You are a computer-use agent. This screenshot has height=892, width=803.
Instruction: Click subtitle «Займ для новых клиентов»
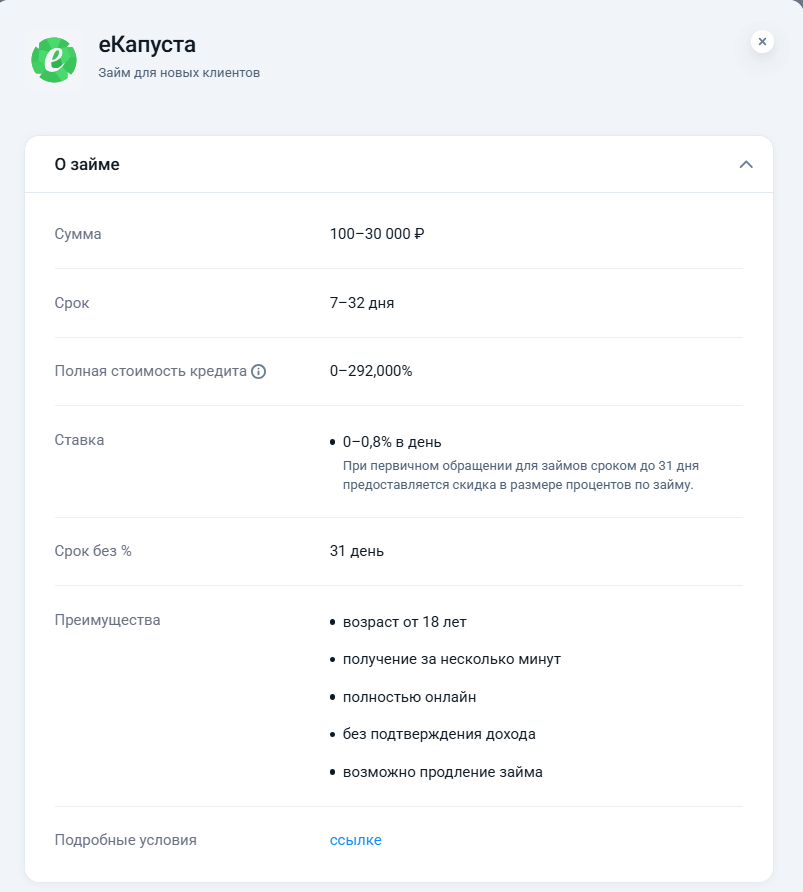point(179,73)
